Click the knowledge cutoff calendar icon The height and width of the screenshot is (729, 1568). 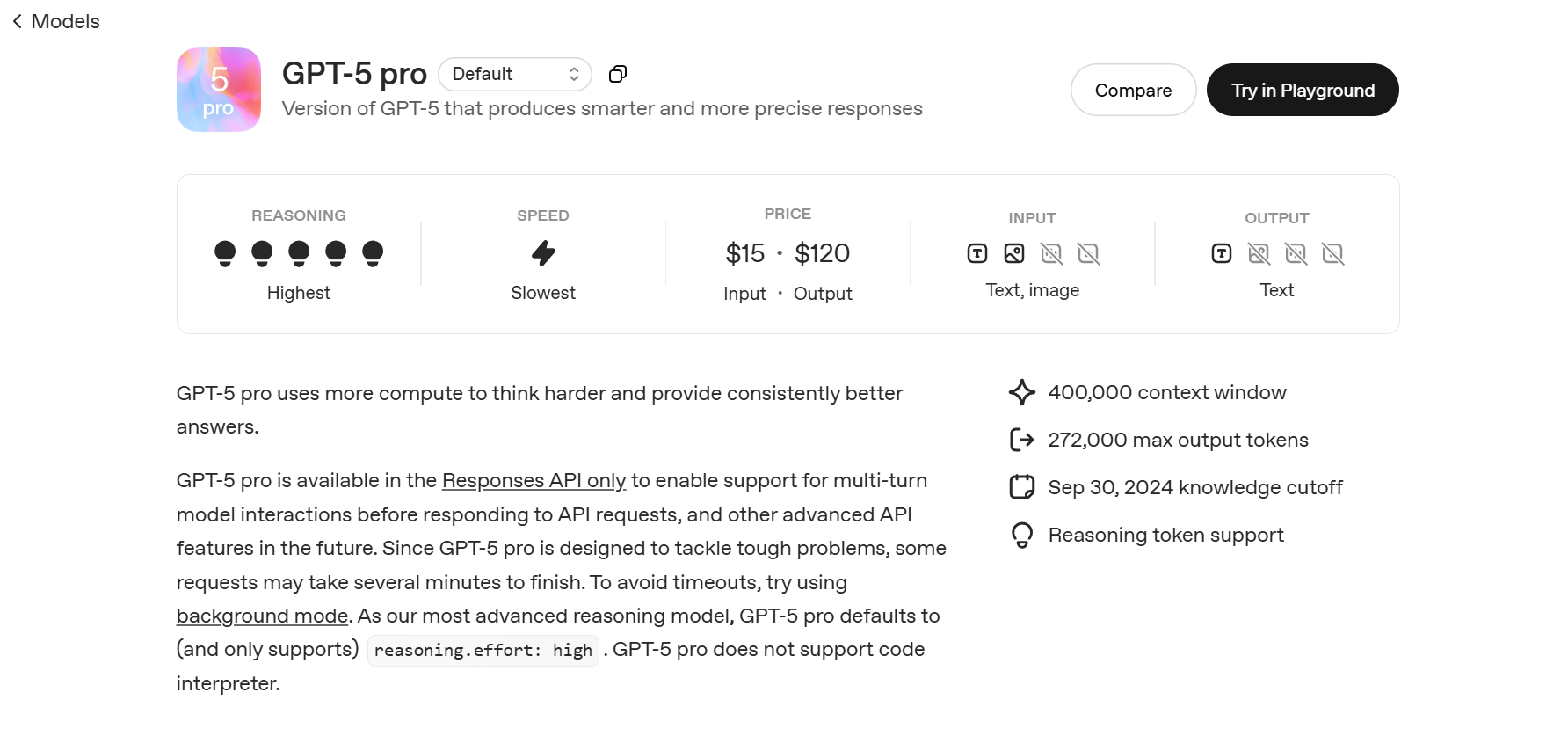point(1022,487)
